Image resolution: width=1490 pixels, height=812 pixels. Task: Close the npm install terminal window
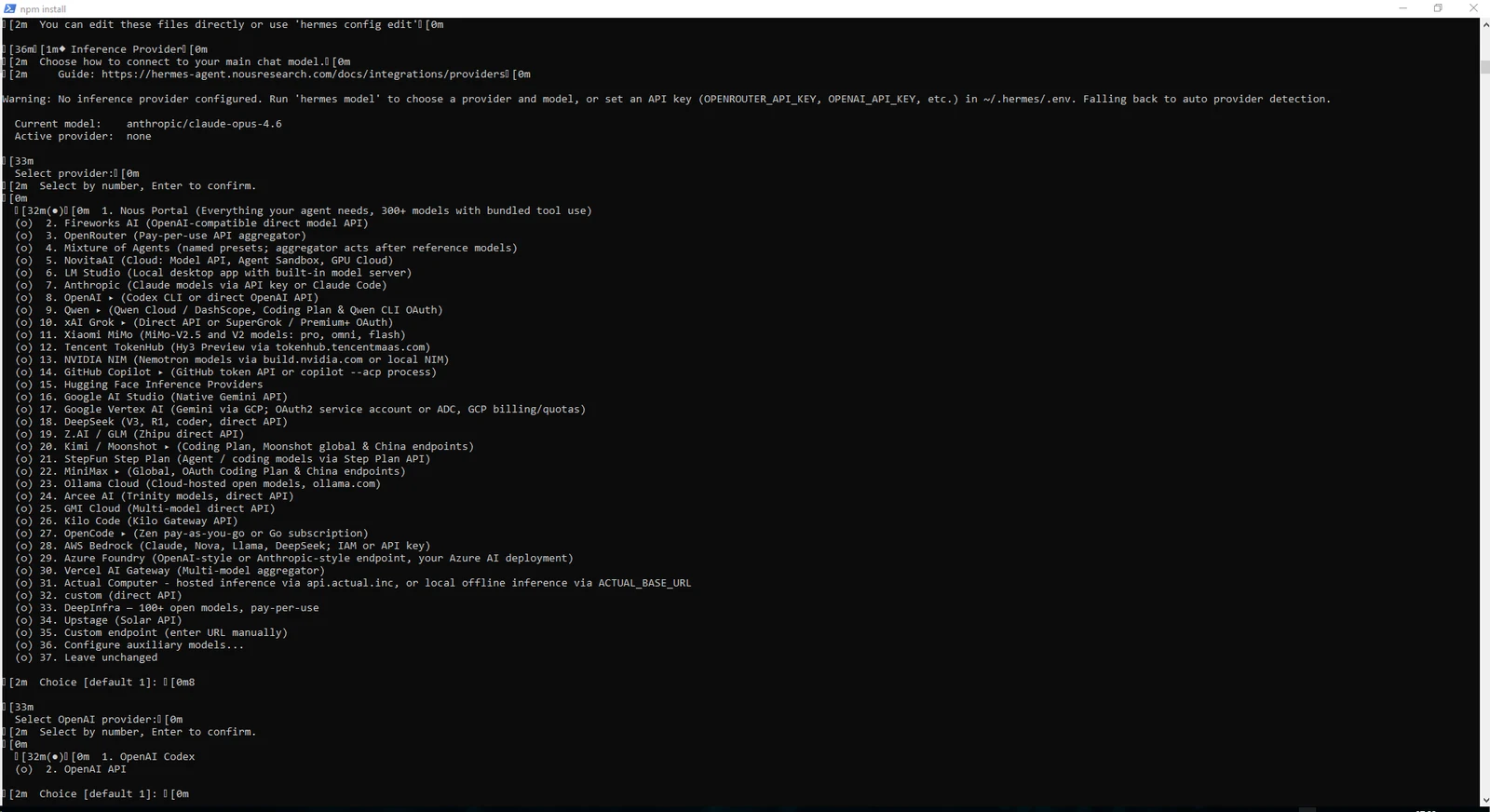[x=1473, y=8]
